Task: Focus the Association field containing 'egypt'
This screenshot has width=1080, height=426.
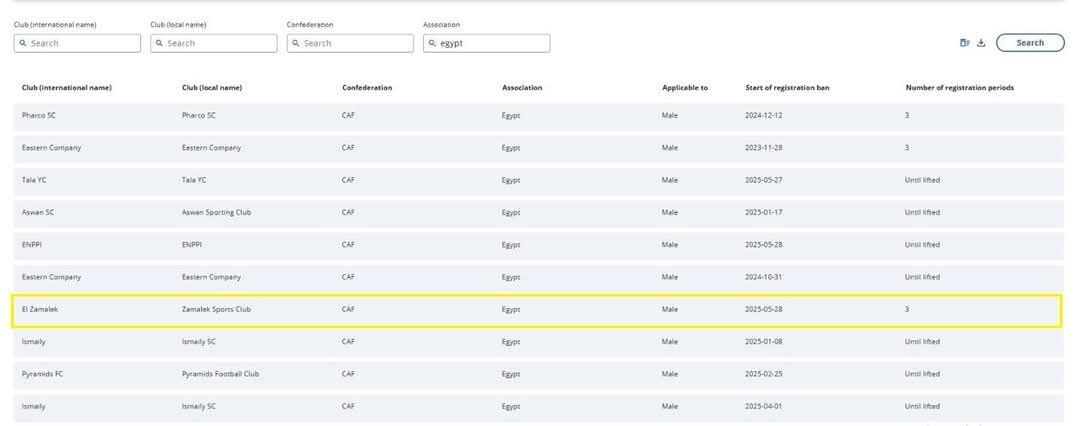Action: [492, 44]
